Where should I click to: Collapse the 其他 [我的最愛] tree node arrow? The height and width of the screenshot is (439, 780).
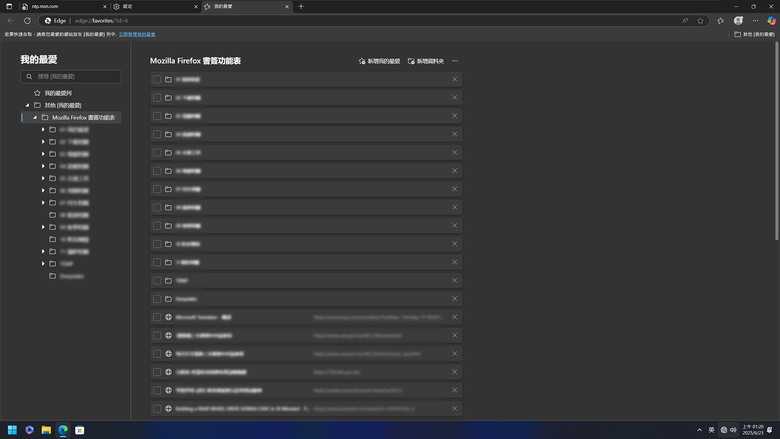coord(27,105)
